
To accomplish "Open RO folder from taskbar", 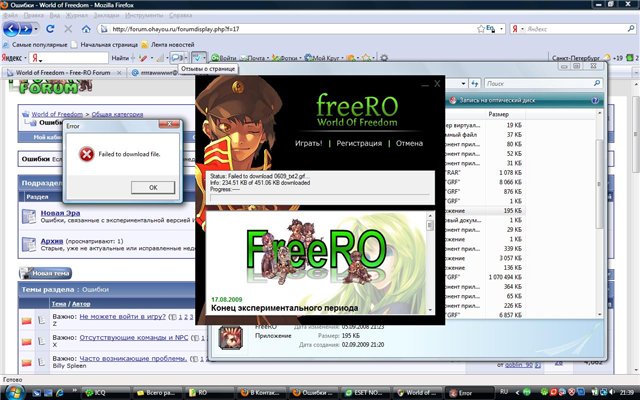I will [x=209, y=393].
